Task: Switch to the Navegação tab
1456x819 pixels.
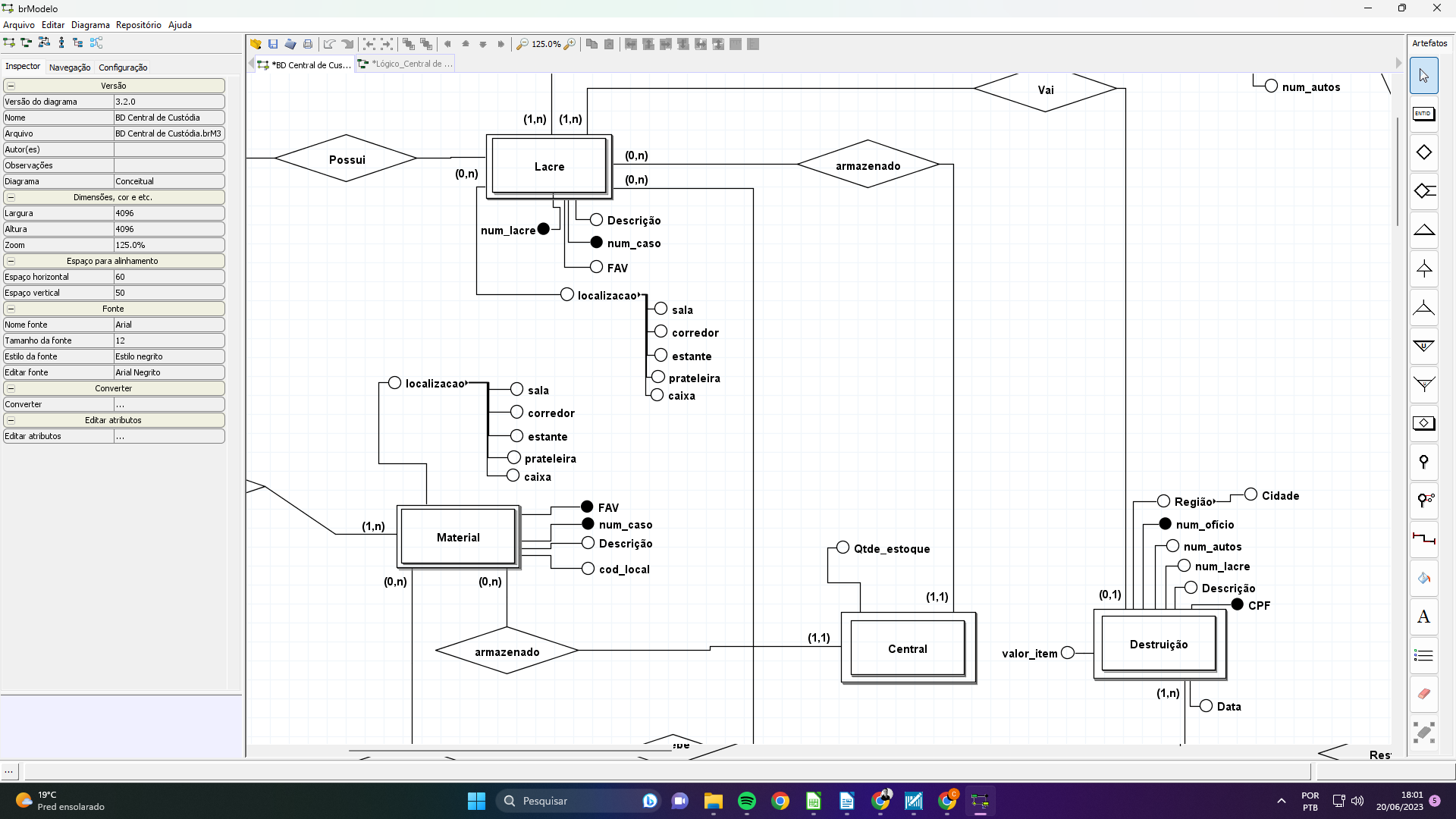Action: (x=70, y=67)
